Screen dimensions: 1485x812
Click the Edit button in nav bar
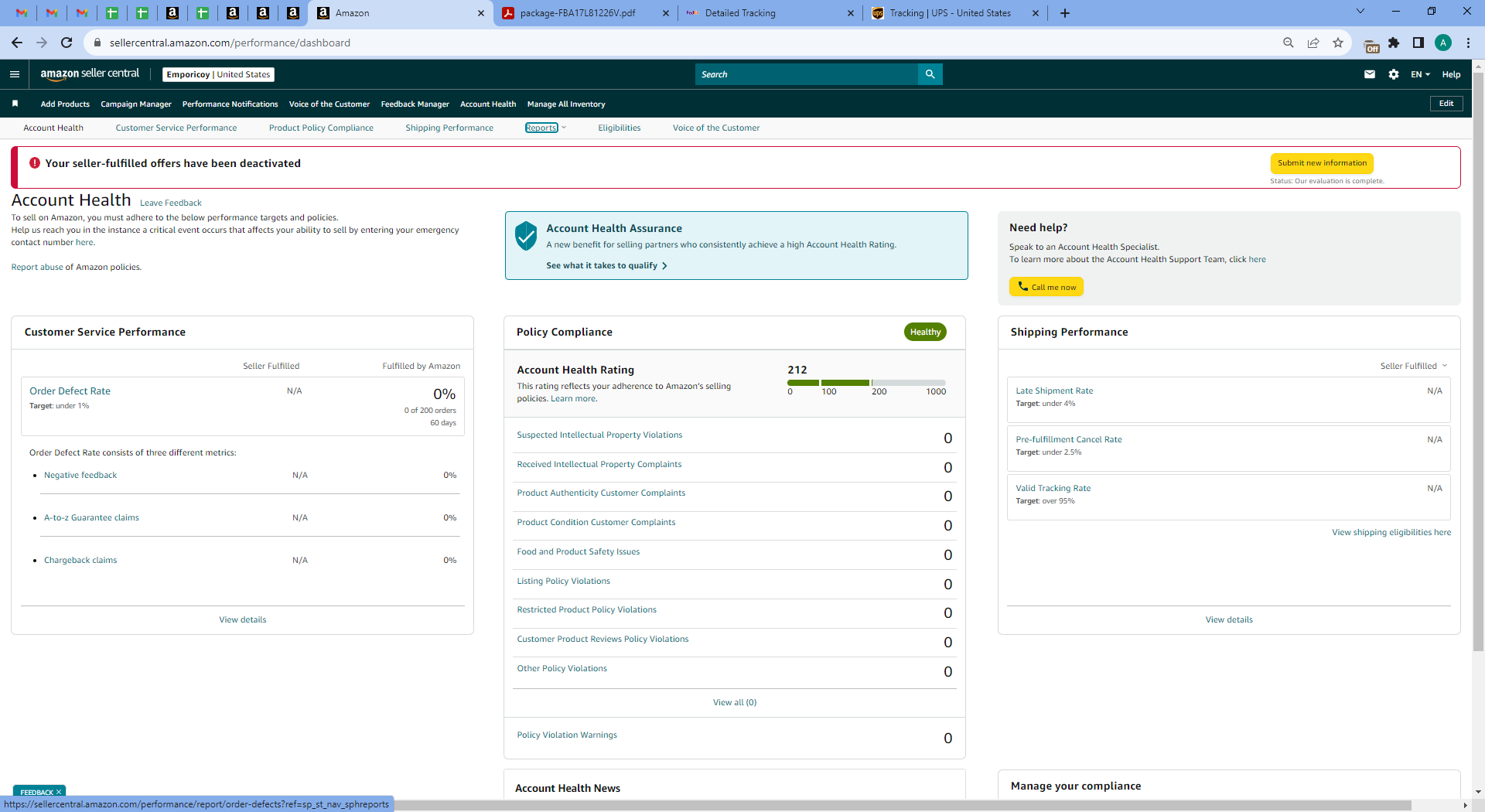pos(1446,104)
